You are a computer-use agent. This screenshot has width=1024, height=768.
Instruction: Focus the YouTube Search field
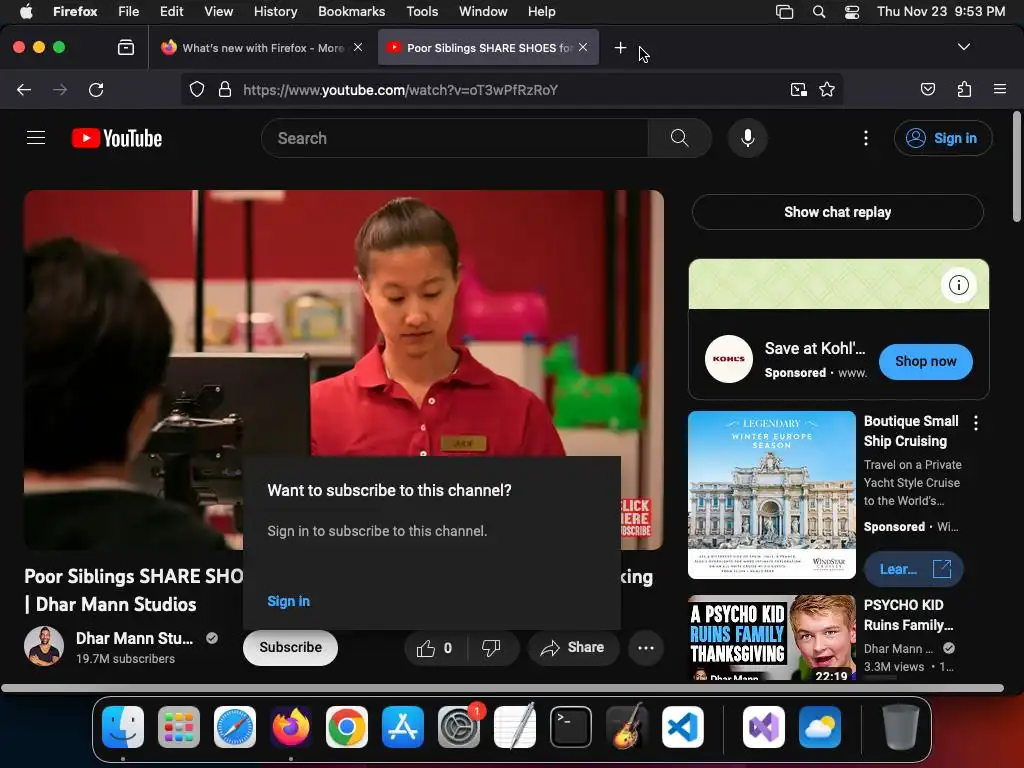pyautogui.click(x=455, y=138)
